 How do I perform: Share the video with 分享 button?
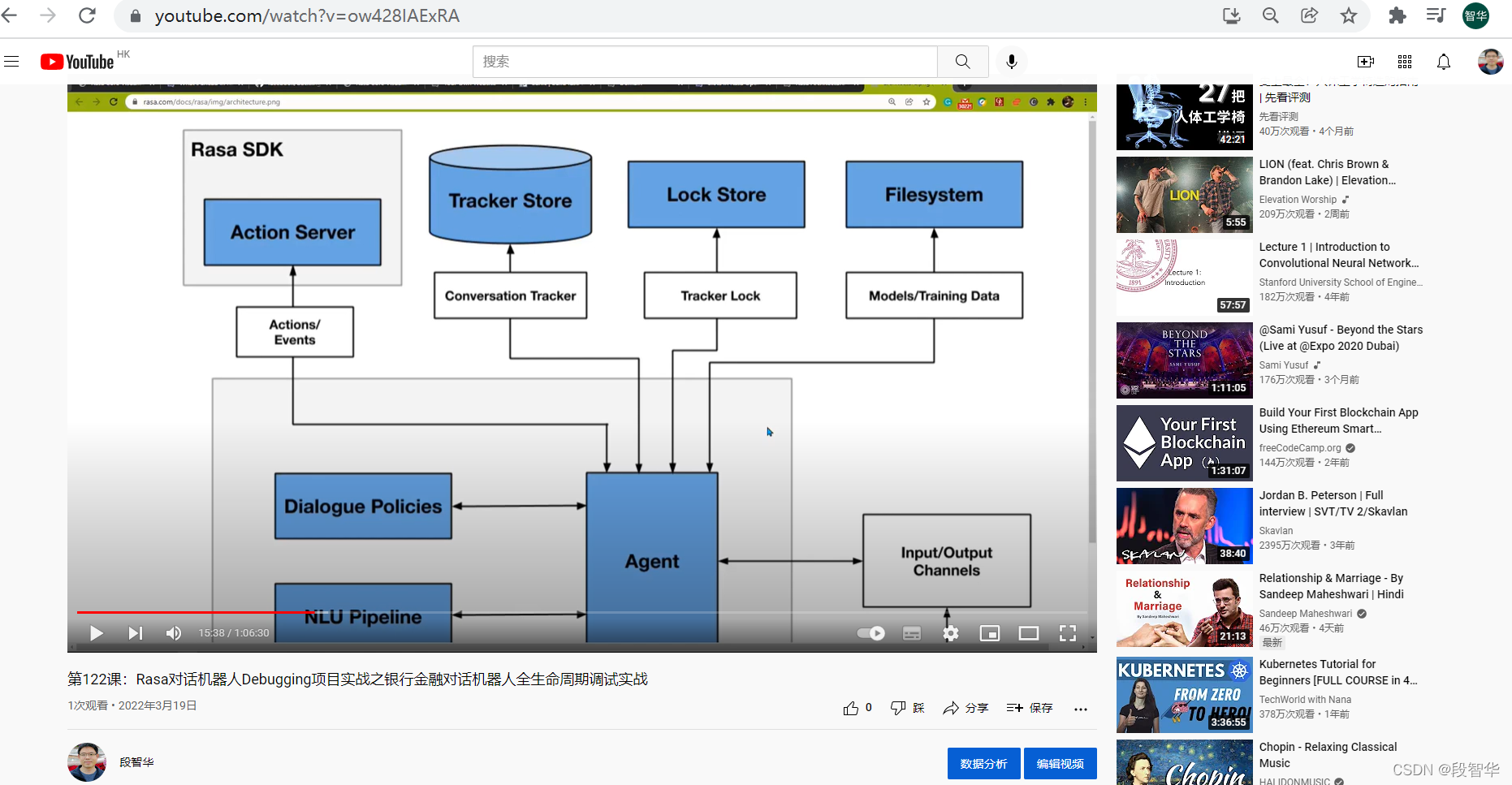(966, 708)
